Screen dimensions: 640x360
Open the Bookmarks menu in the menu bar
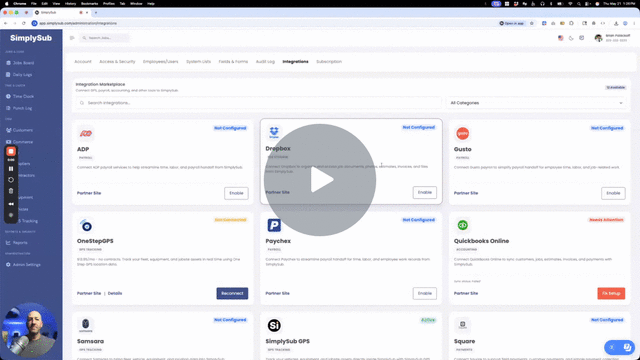(x=89, y=4)
